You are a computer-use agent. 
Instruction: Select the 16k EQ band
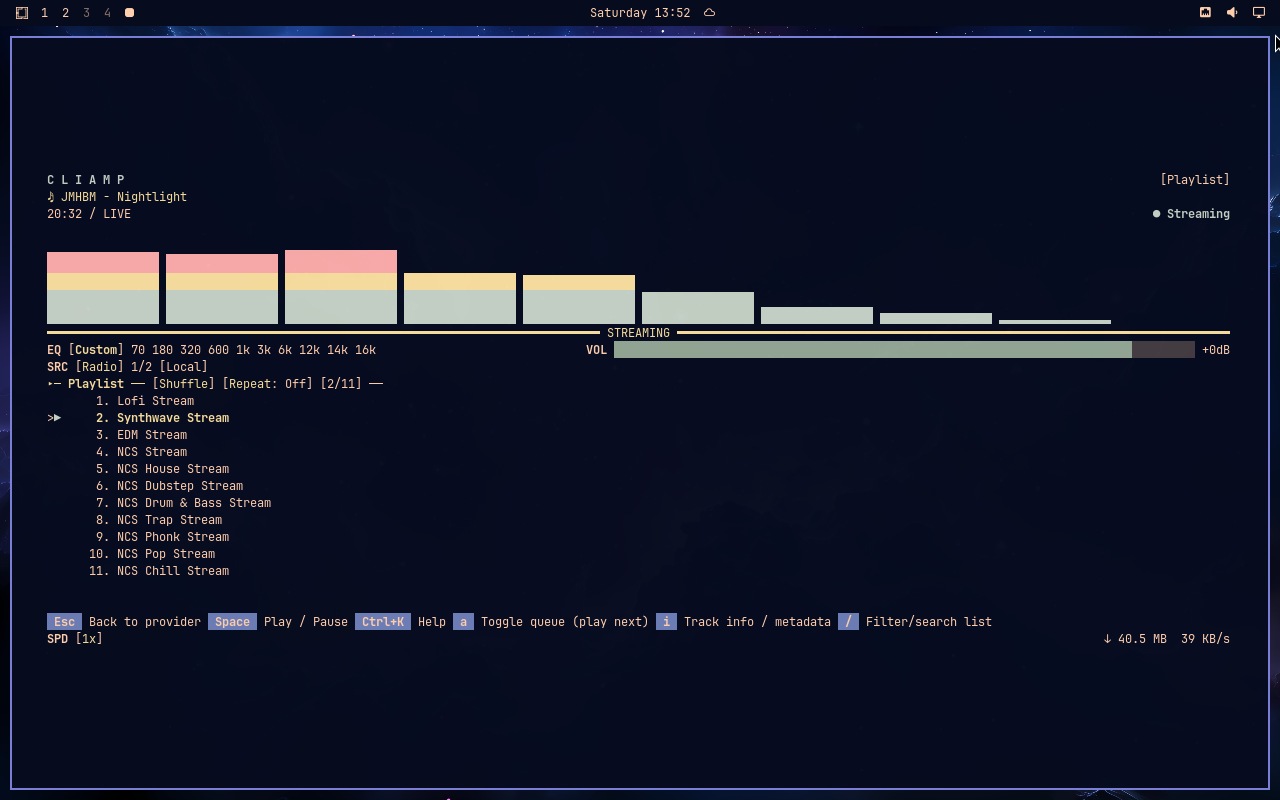click(365, 350)
